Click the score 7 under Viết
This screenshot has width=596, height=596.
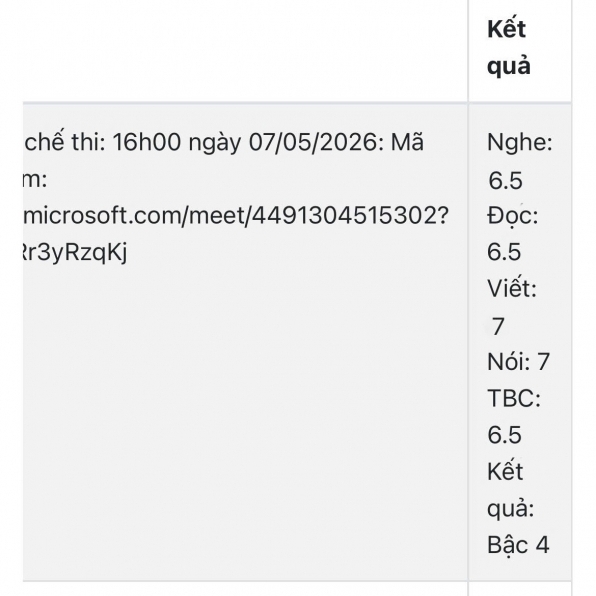[498, 326]
